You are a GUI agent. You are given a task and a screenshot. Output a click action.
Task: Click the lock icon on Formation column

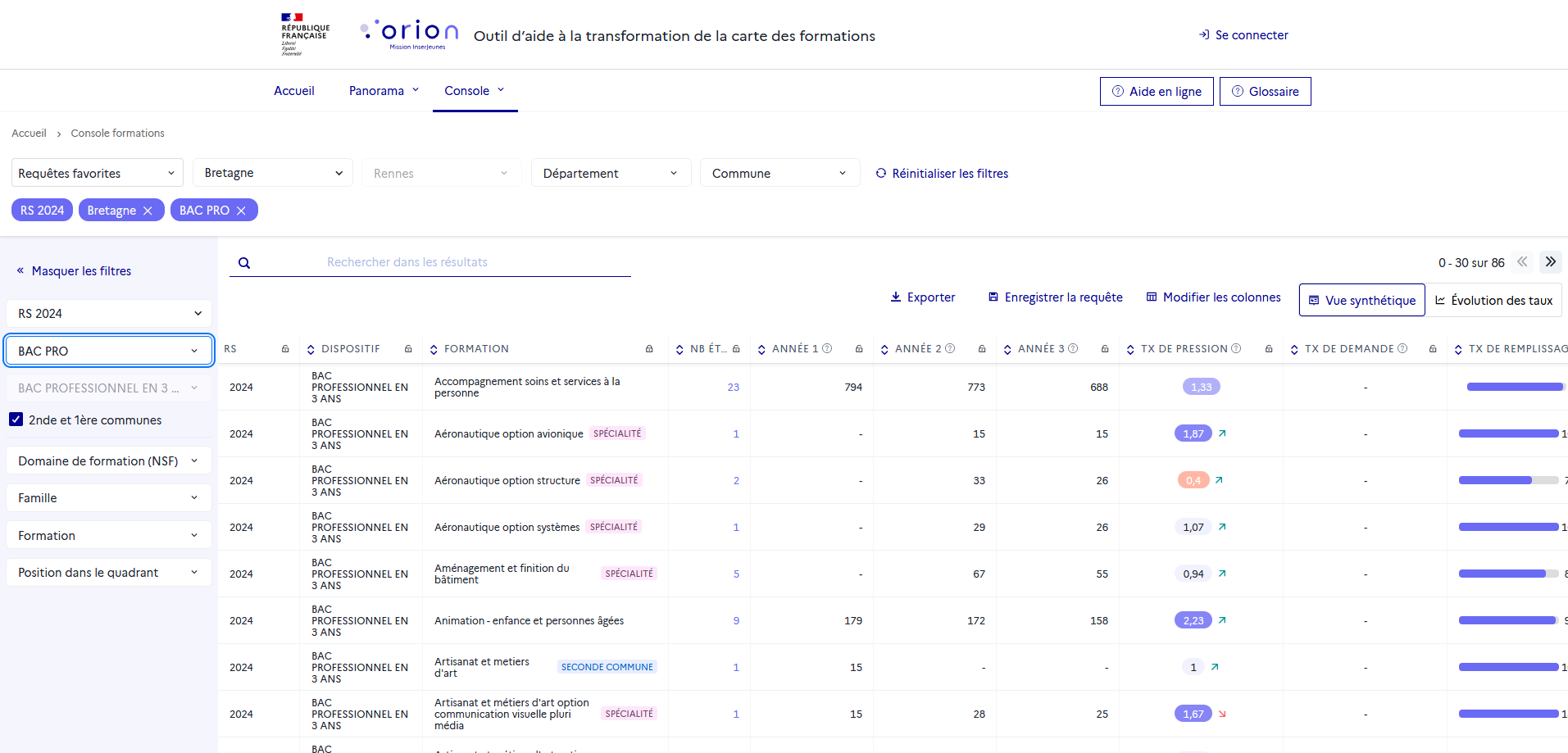click(x=649, y=349)
